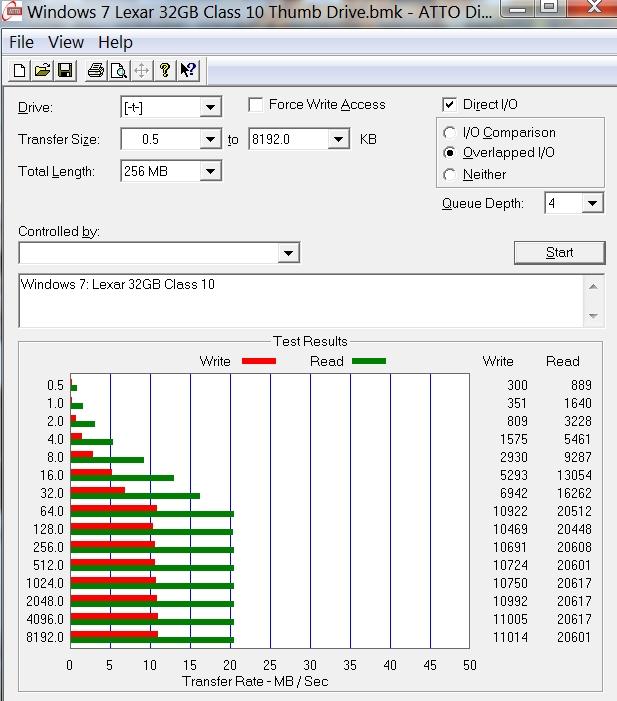Click inside the description text box

click(301, 300)
